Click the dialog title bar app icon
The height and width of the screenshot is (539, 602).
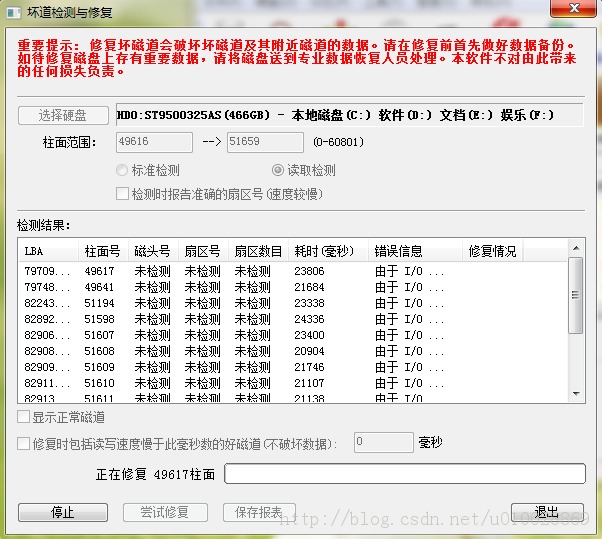[x=14, y=13]
